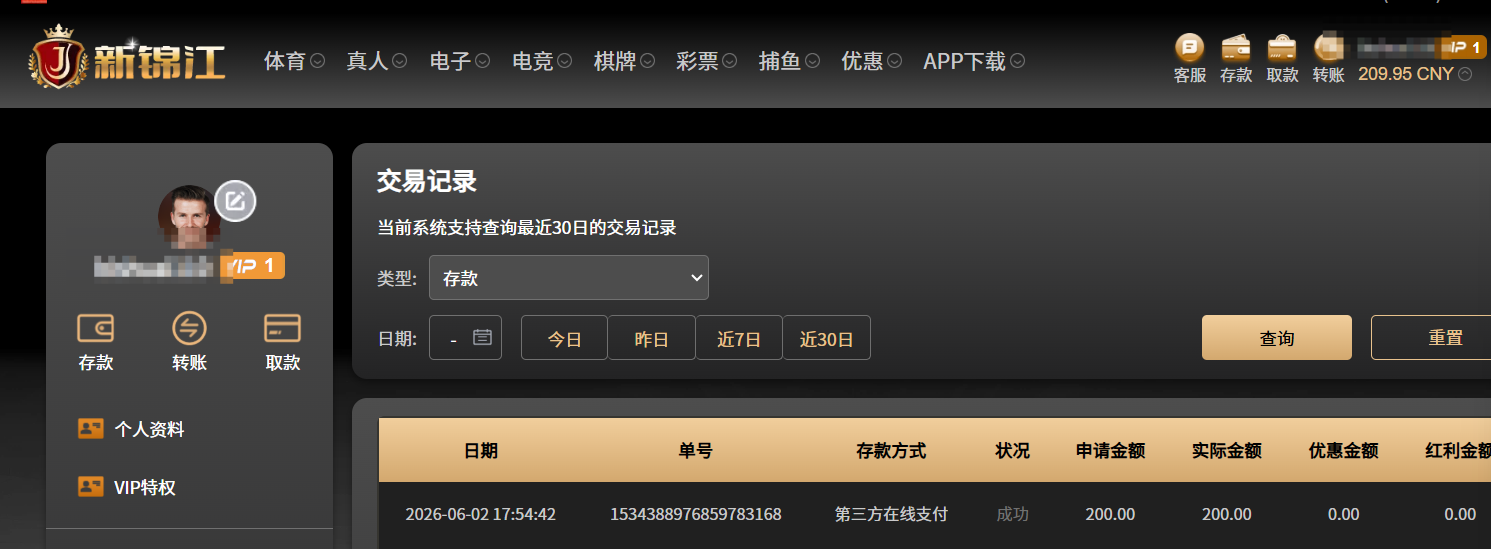This screenshot has height=549, width=1491.
Task: Click the 209.95 CNY balance text
Action: tap(1406, 74)
